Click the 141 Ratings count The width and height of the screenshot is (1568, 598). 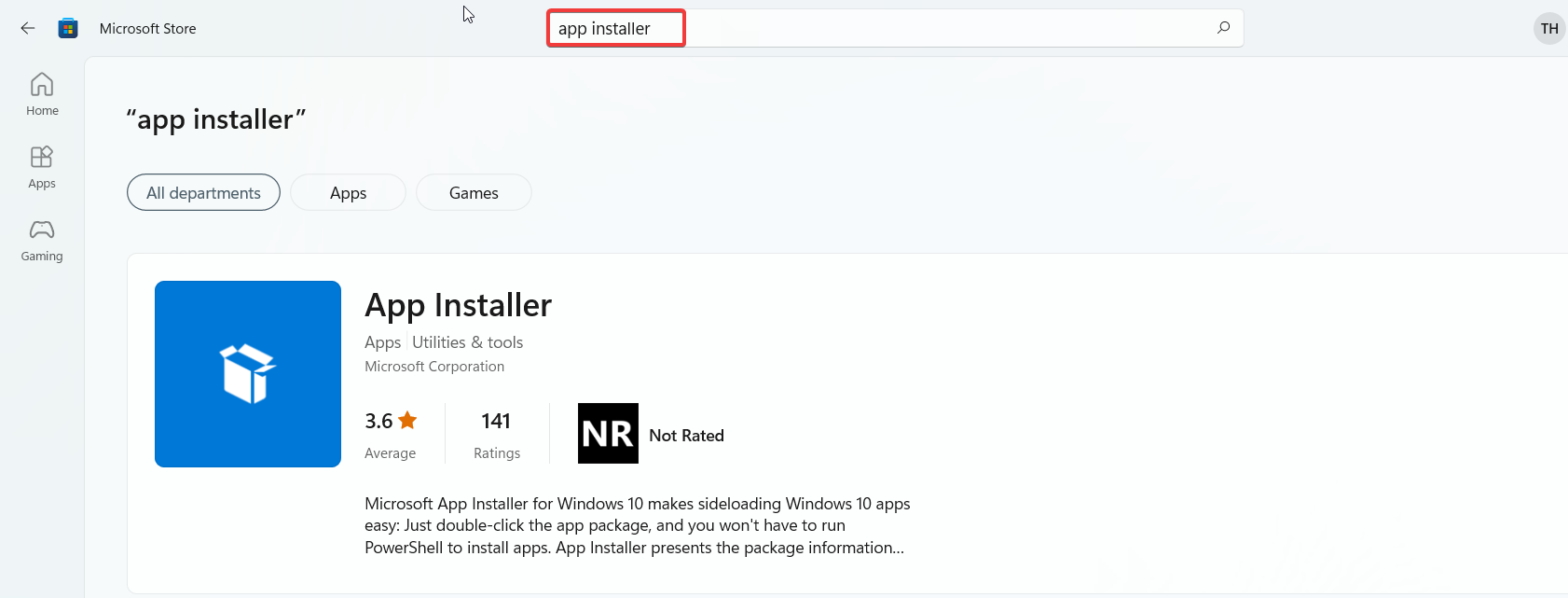click(x=496, y=434)
